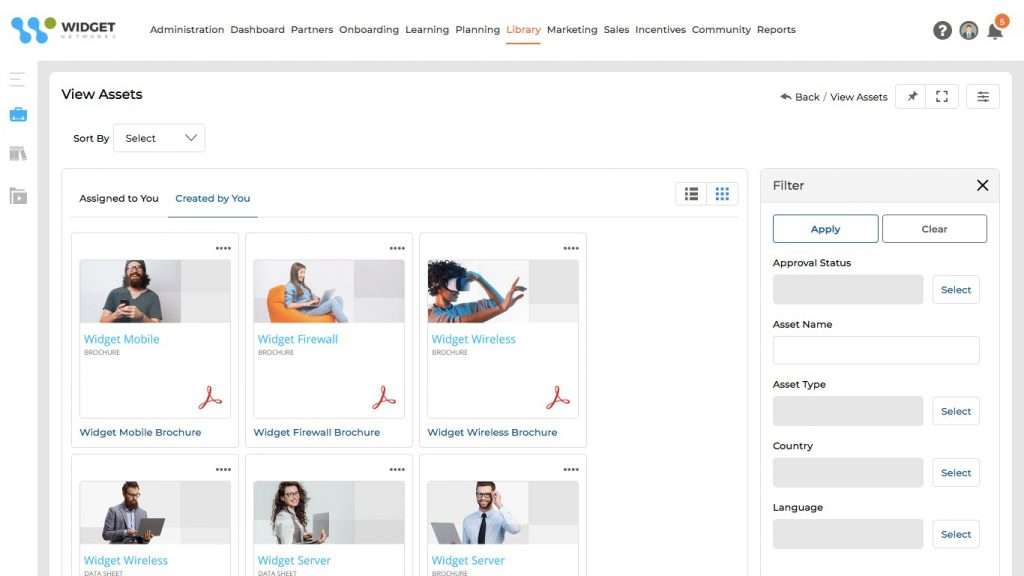1024x576 pixels.
Task: Switch to grid view layout
Action: coord(722,193)
